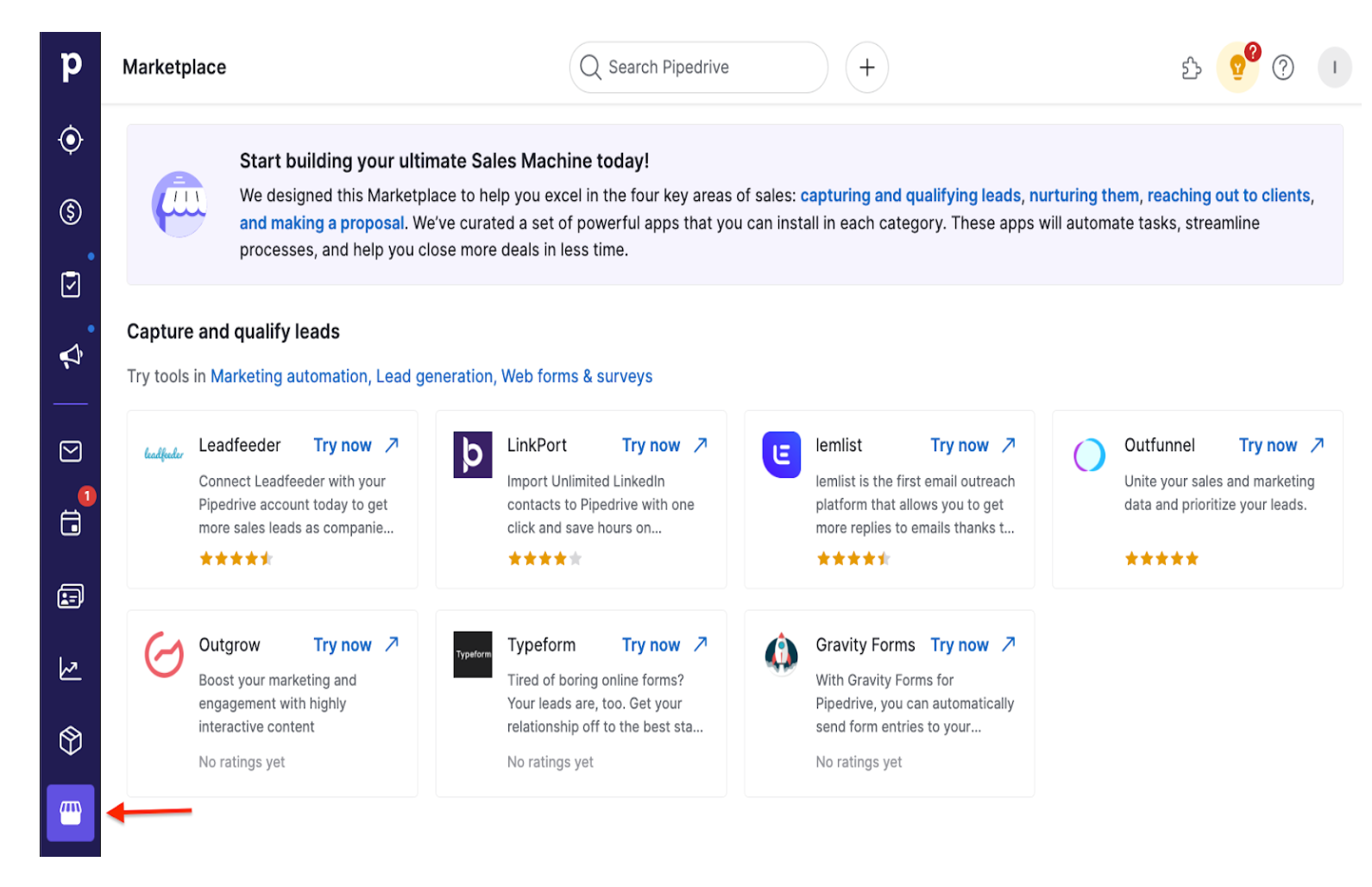Image resolution: width=1372 pixels, height=887 pixels.
Task: Click the LinkPort app logo
Action: (x=473, y=455)
